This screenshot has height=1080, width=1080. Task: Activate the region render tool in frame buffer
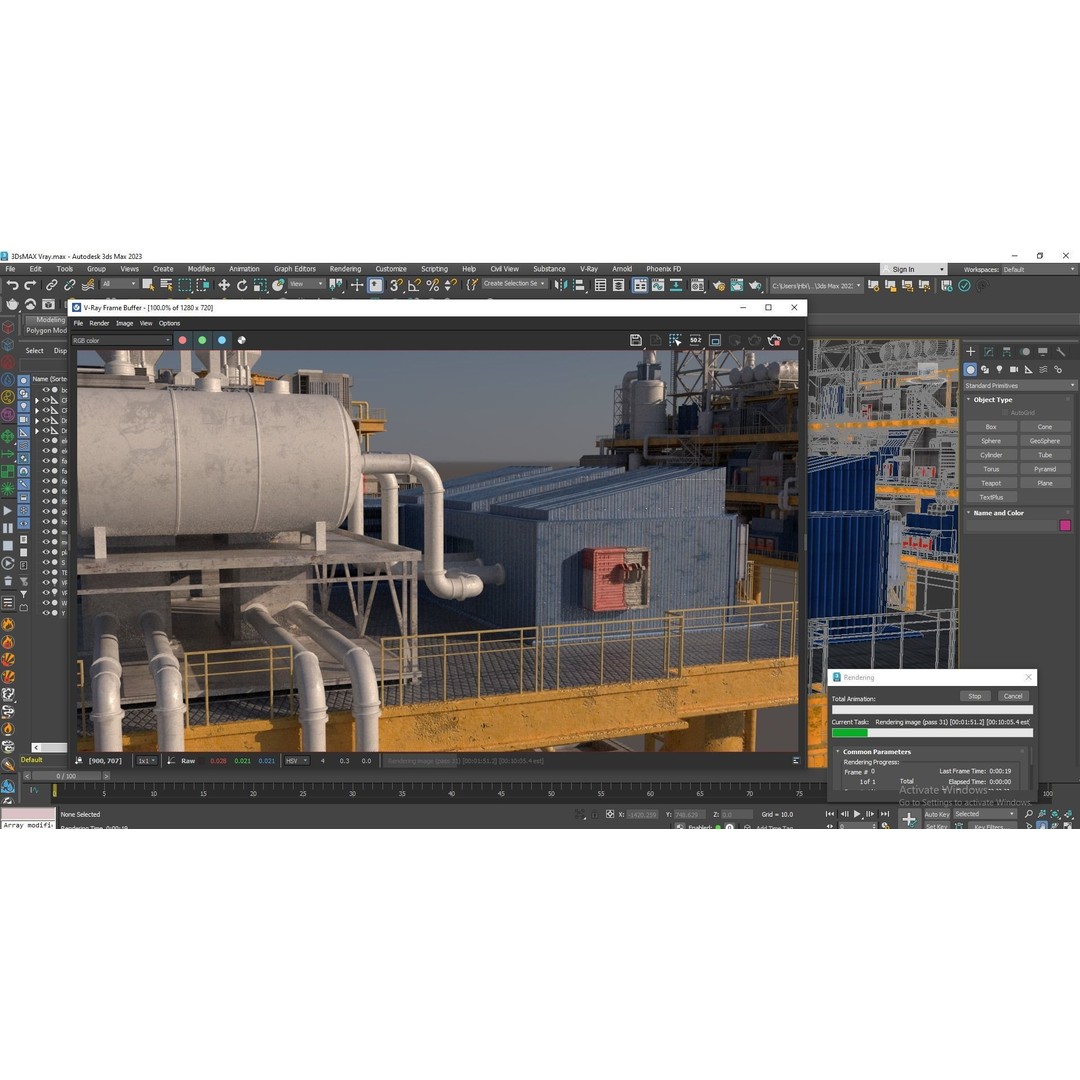point(675,340)
